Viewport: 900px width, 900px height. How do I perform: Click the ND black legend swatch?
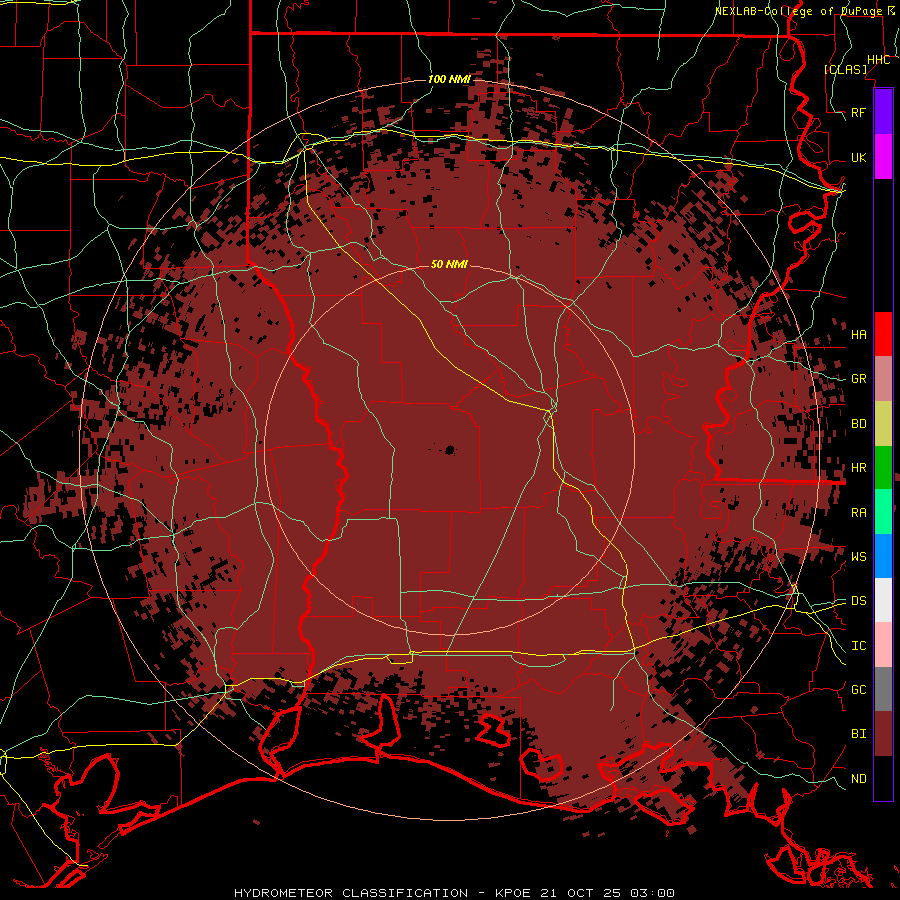pos(883,778)
